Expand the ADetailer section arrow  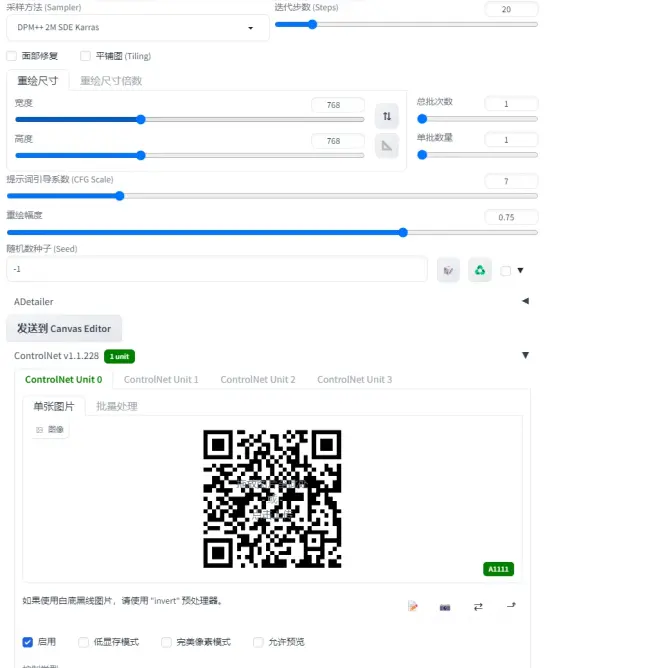(525, 301)
